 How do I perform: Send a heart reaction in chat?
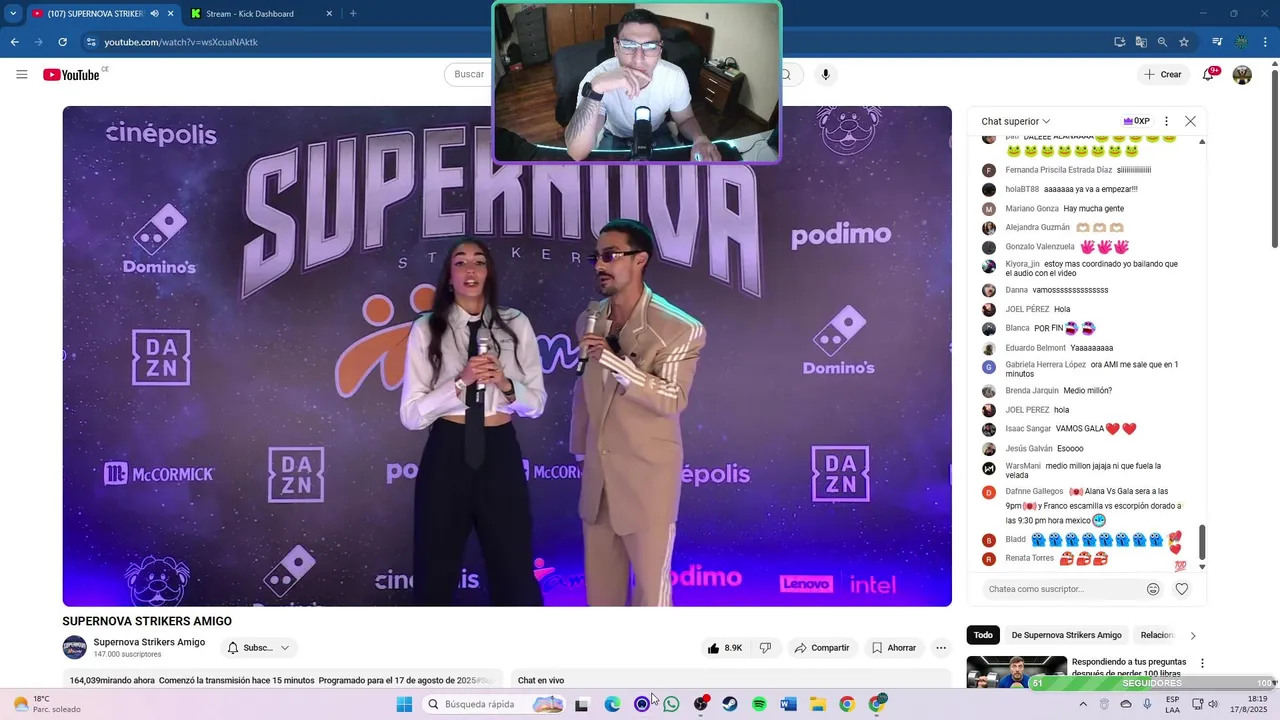click(x=1181, y=589)
